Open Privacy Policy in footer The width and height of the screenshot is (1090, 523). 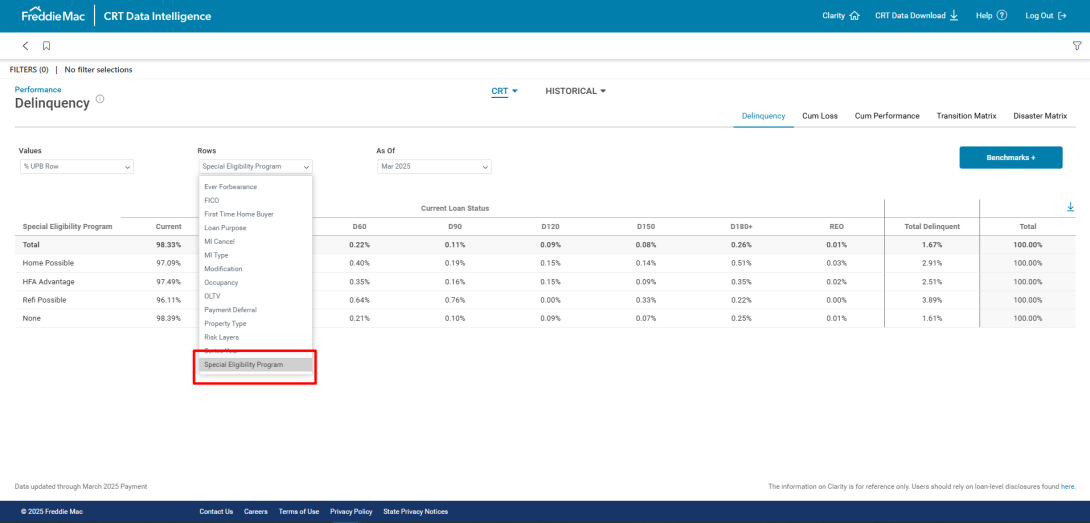351,512
